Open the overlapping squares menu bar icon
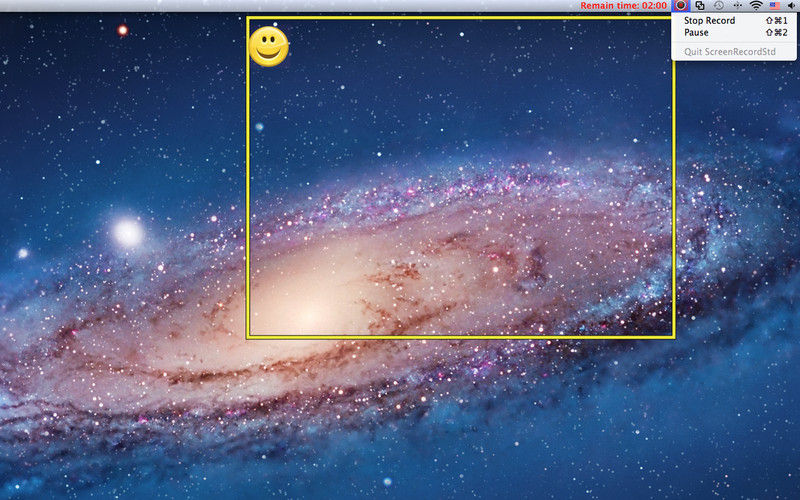 tap(700, 6)
